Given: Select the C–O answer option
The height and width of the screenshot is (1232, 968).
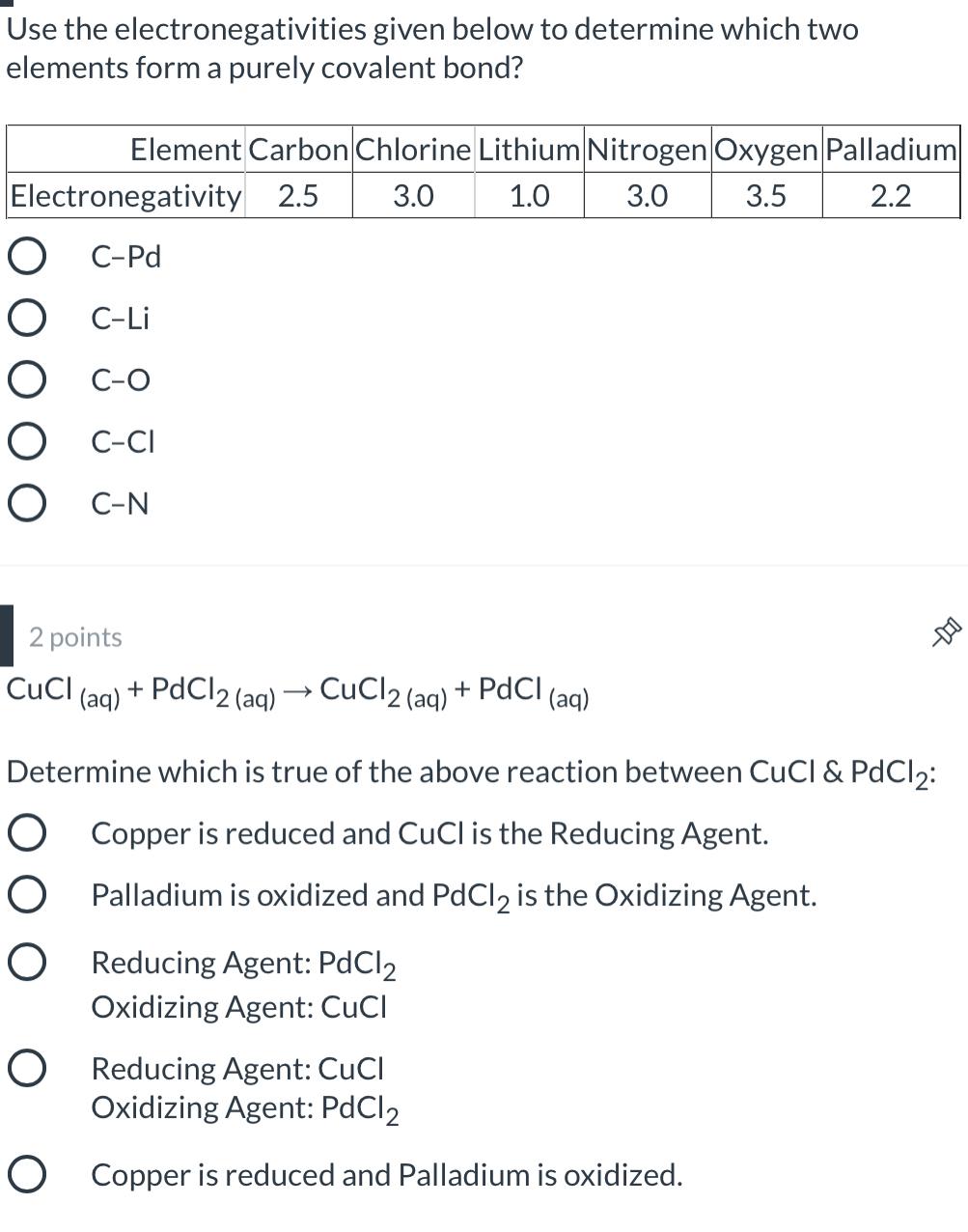Looking at the screenshot, I should pos(28,378).
